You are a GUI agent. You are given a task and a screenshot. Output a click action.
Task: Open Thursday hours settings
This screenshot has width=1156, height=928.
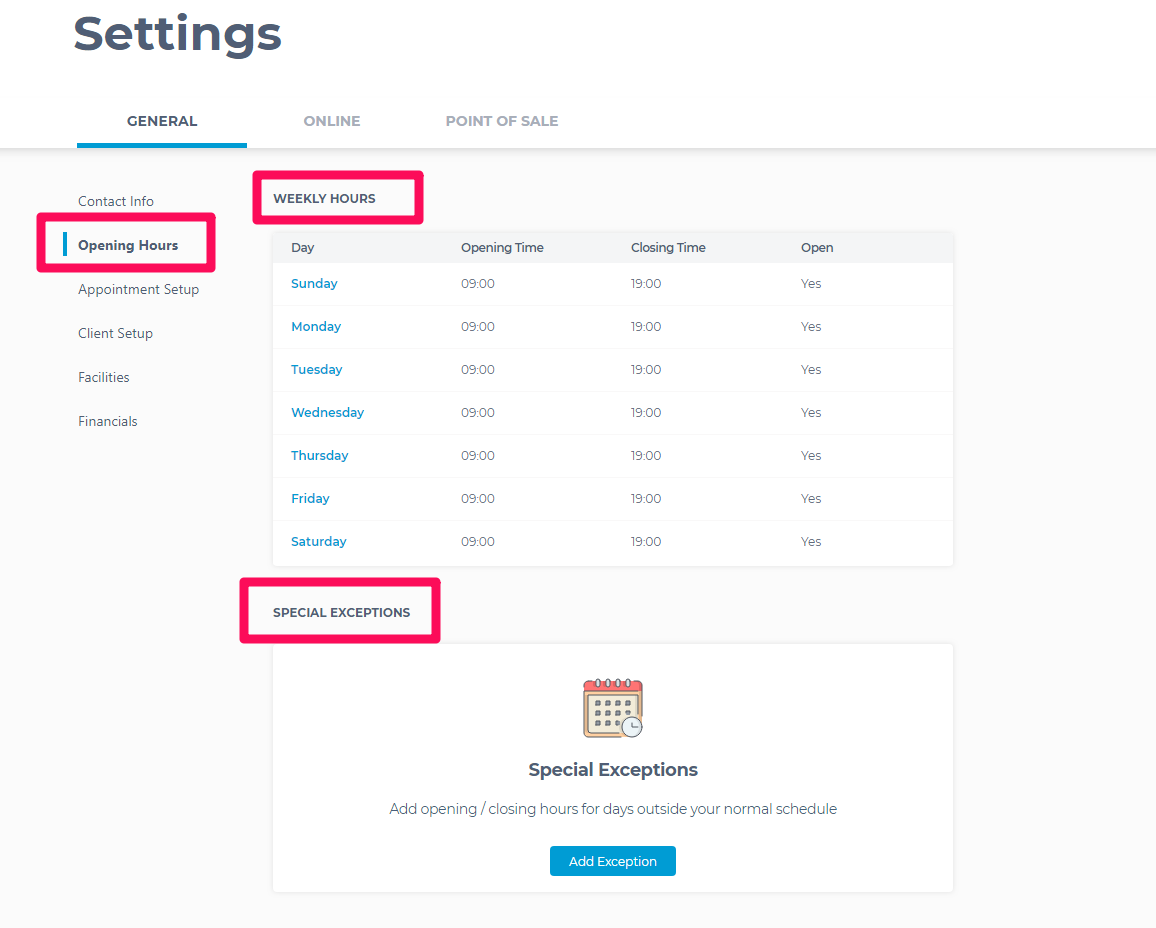click(x=320, y=456)
